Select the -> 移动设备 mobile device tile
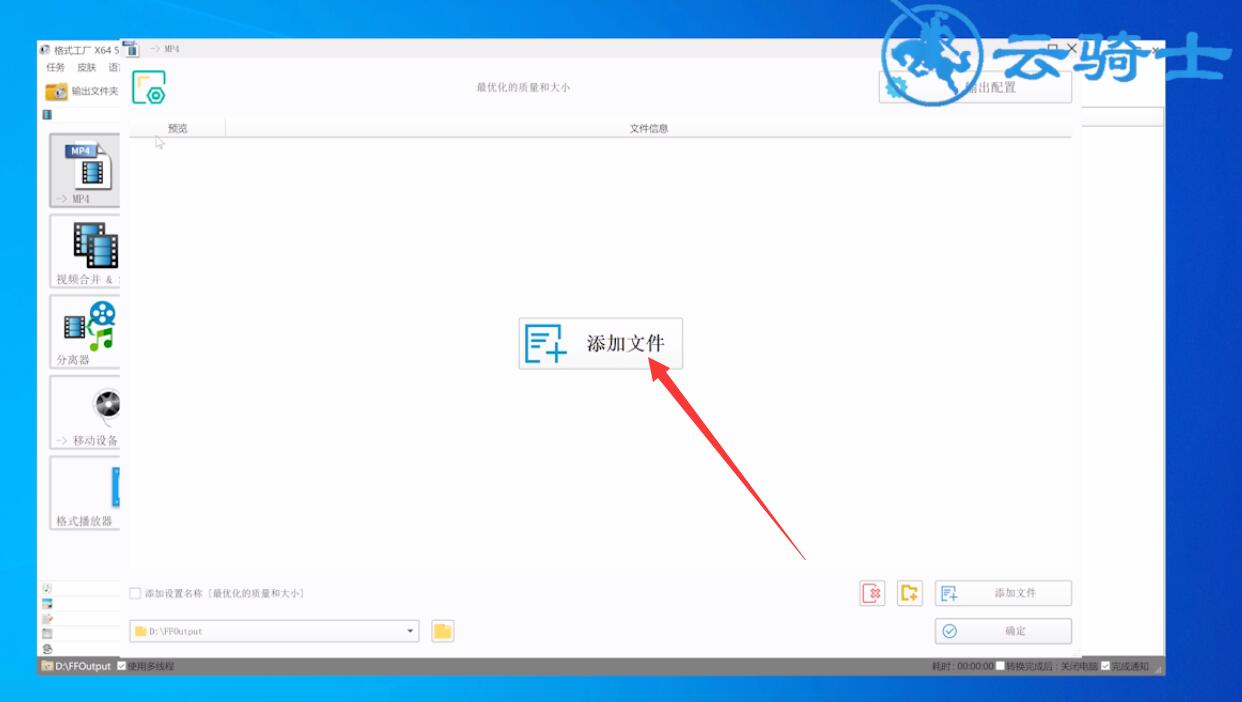The height and width of the screenshot is (702, 1242). point(85,412)
